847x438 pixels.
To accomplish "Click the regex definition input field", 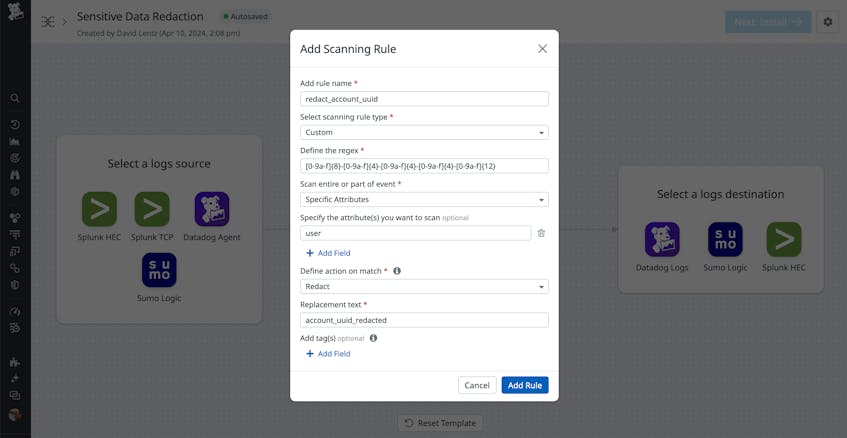I will pyautogui.click(x=424, y=166).
